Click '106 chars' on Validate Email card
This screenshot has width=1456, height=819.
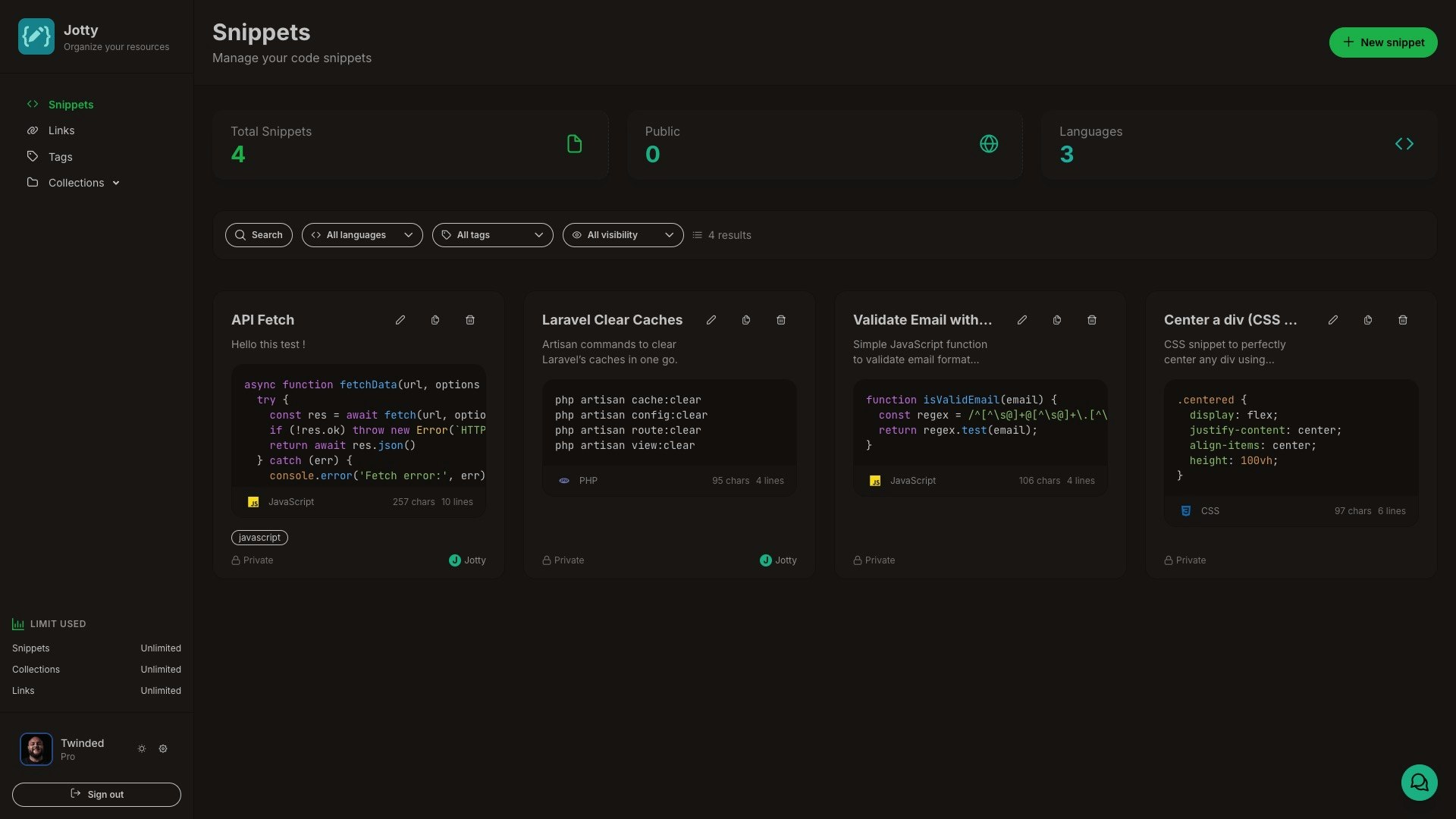coord(1039,481)
